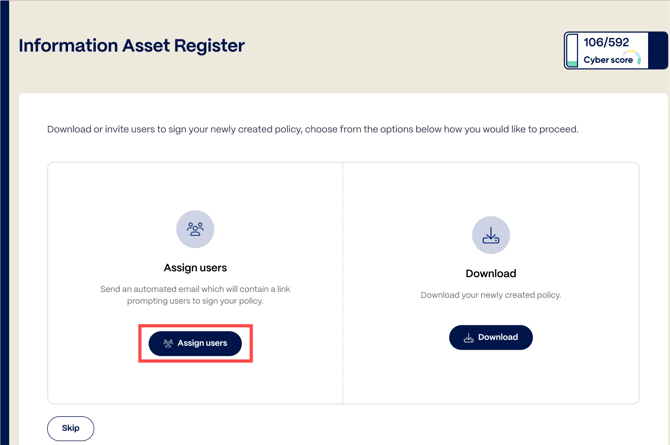
Task: Click the automated email description text
Action: point(195,296)
